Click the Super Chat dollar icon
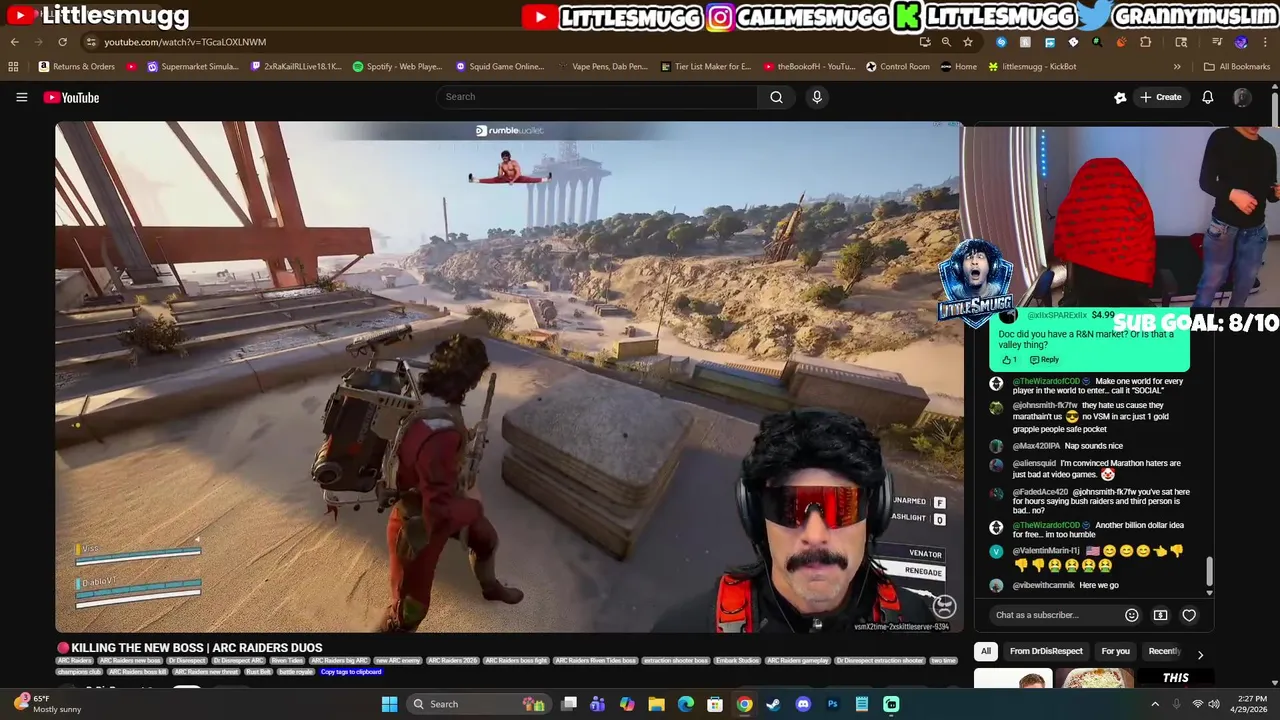Screen dimensions: 1280x720 pos(1160,615)
